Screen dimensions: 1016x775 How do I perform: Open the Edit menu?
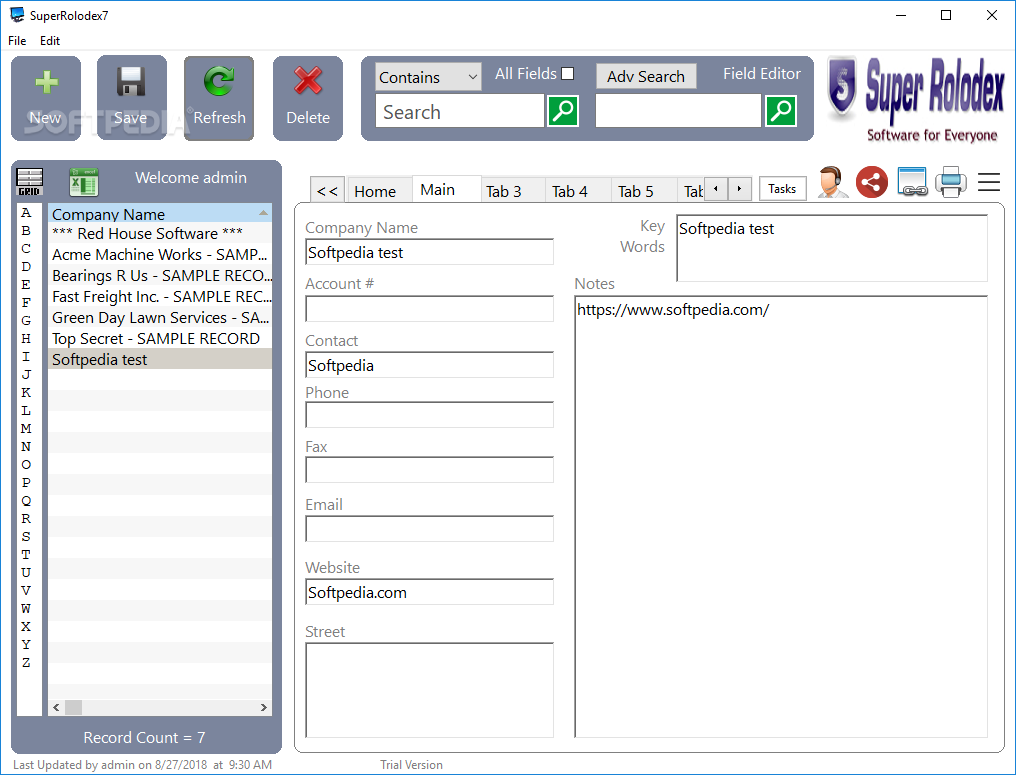coord(50,41)
